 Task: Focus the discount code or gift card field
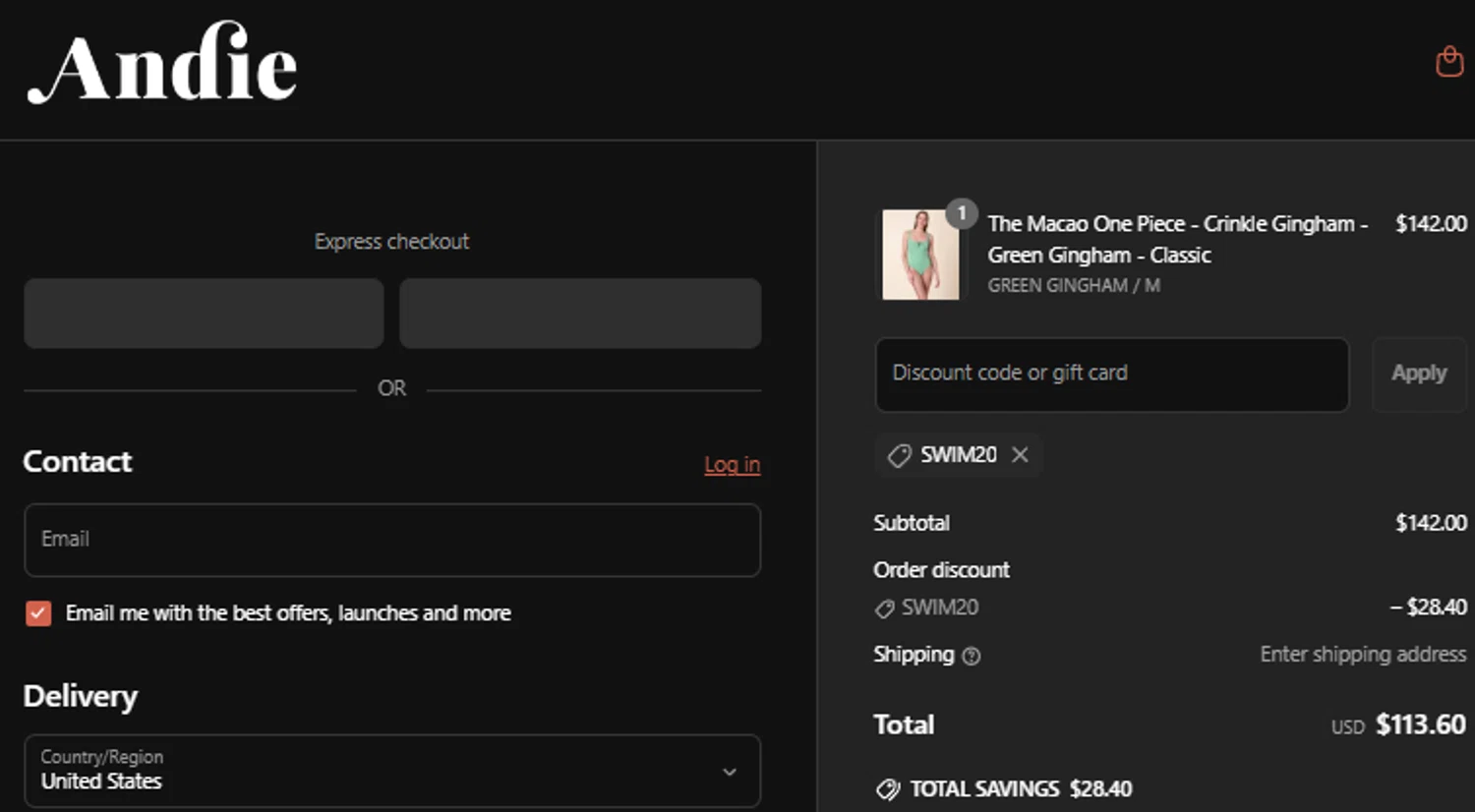[x=1112, y=375]
